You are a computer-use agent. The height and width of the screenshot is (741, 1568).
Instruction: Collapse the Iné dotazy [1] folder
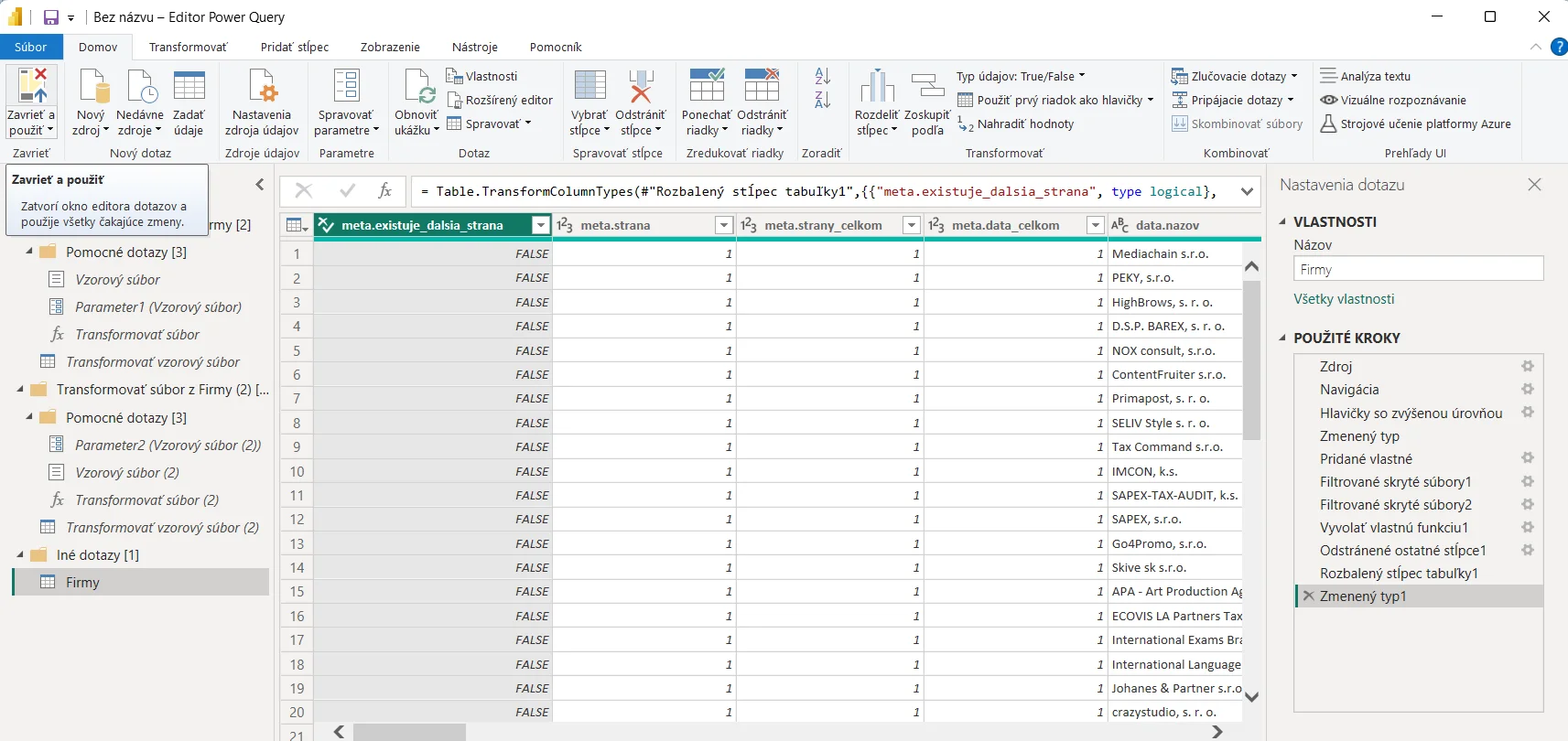(20, 554)
